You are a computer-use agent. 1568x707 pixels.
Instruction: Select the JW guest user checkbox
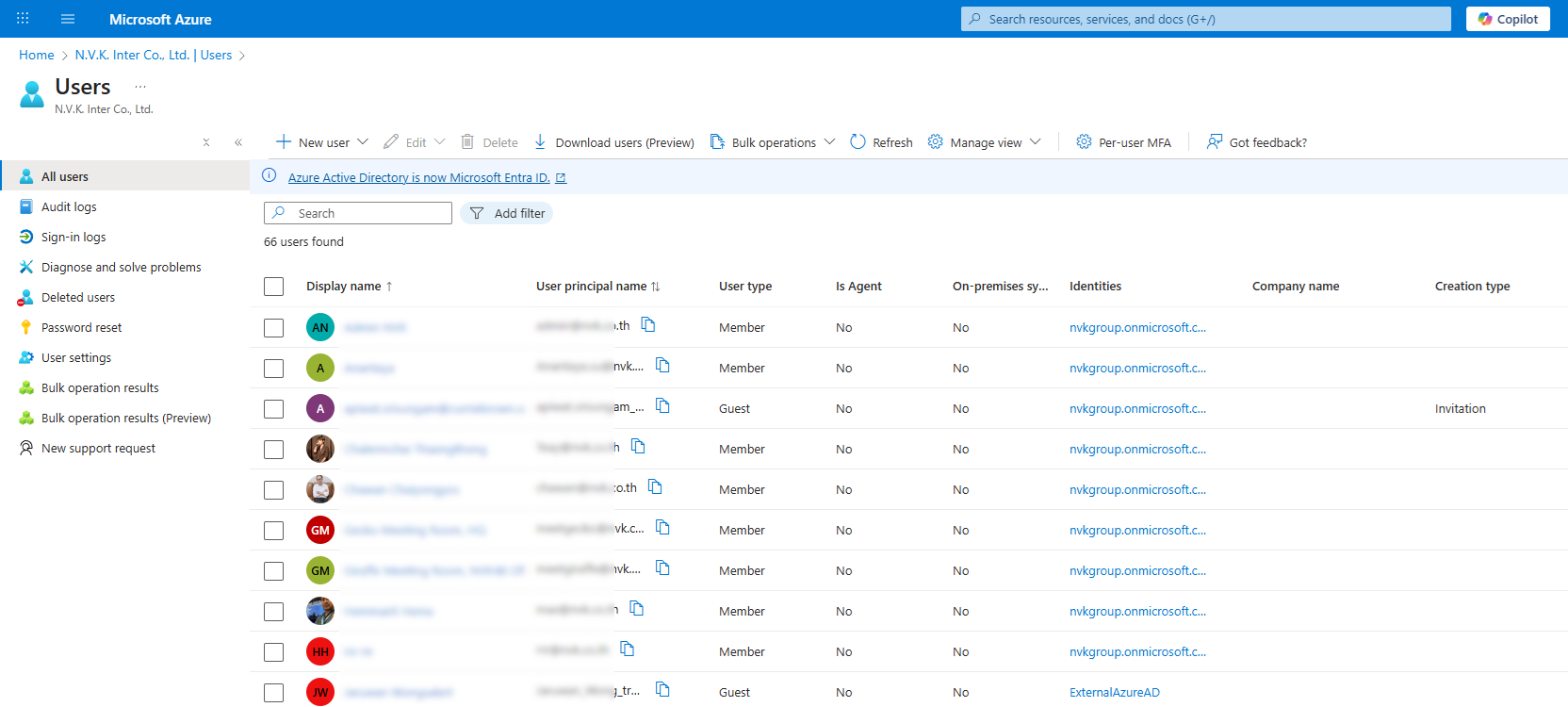(274, 693)
